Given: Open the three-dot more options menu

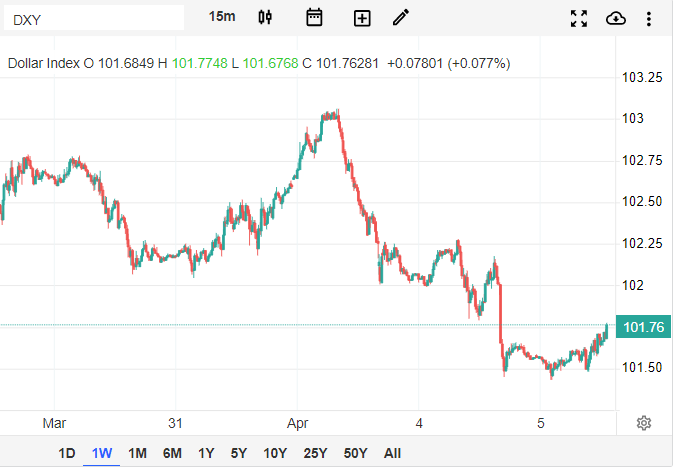Looking at the screenshot, I should (x=649, y=18).
